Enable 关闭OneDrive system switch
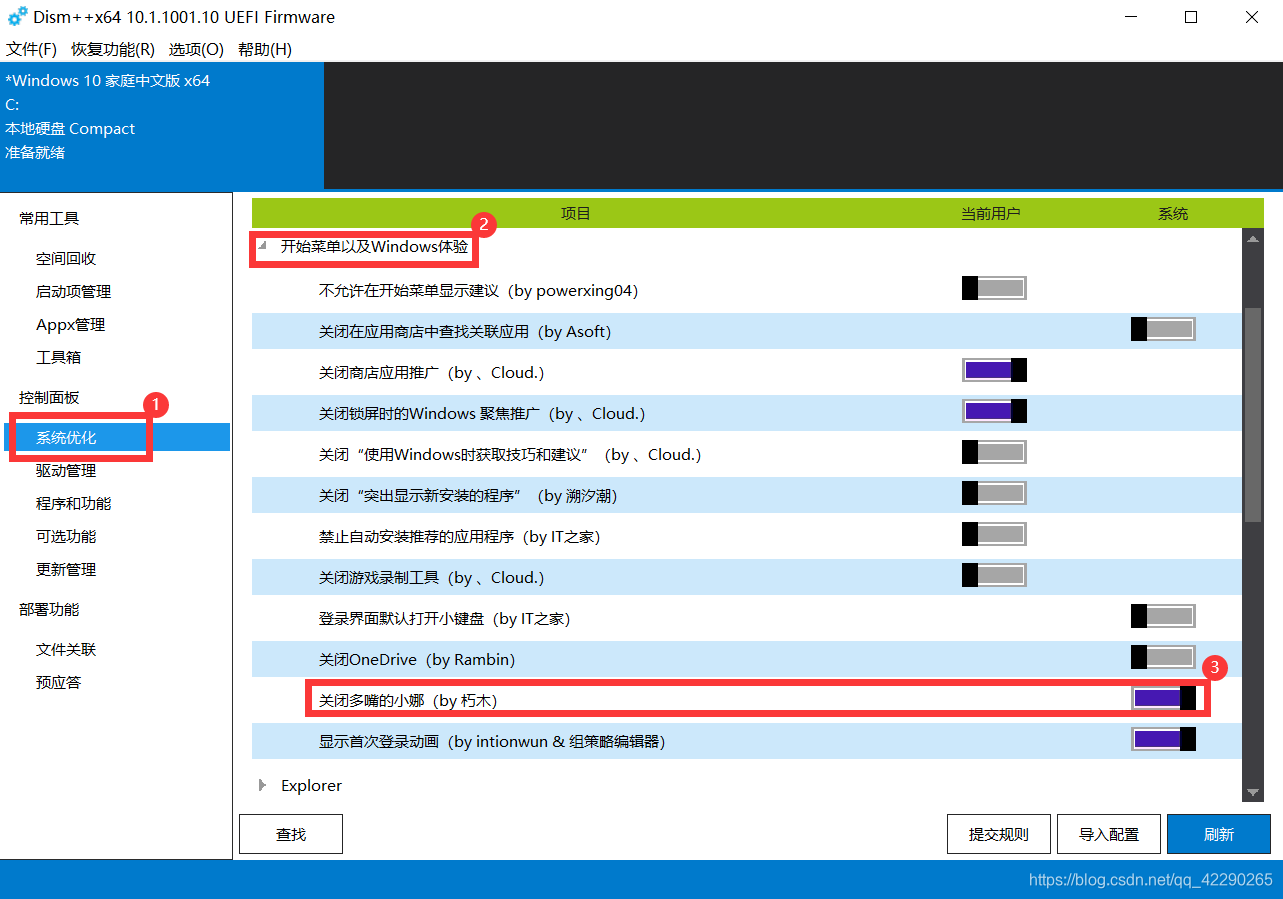Screen dimensions: 1283x899 coord(1163,657)
